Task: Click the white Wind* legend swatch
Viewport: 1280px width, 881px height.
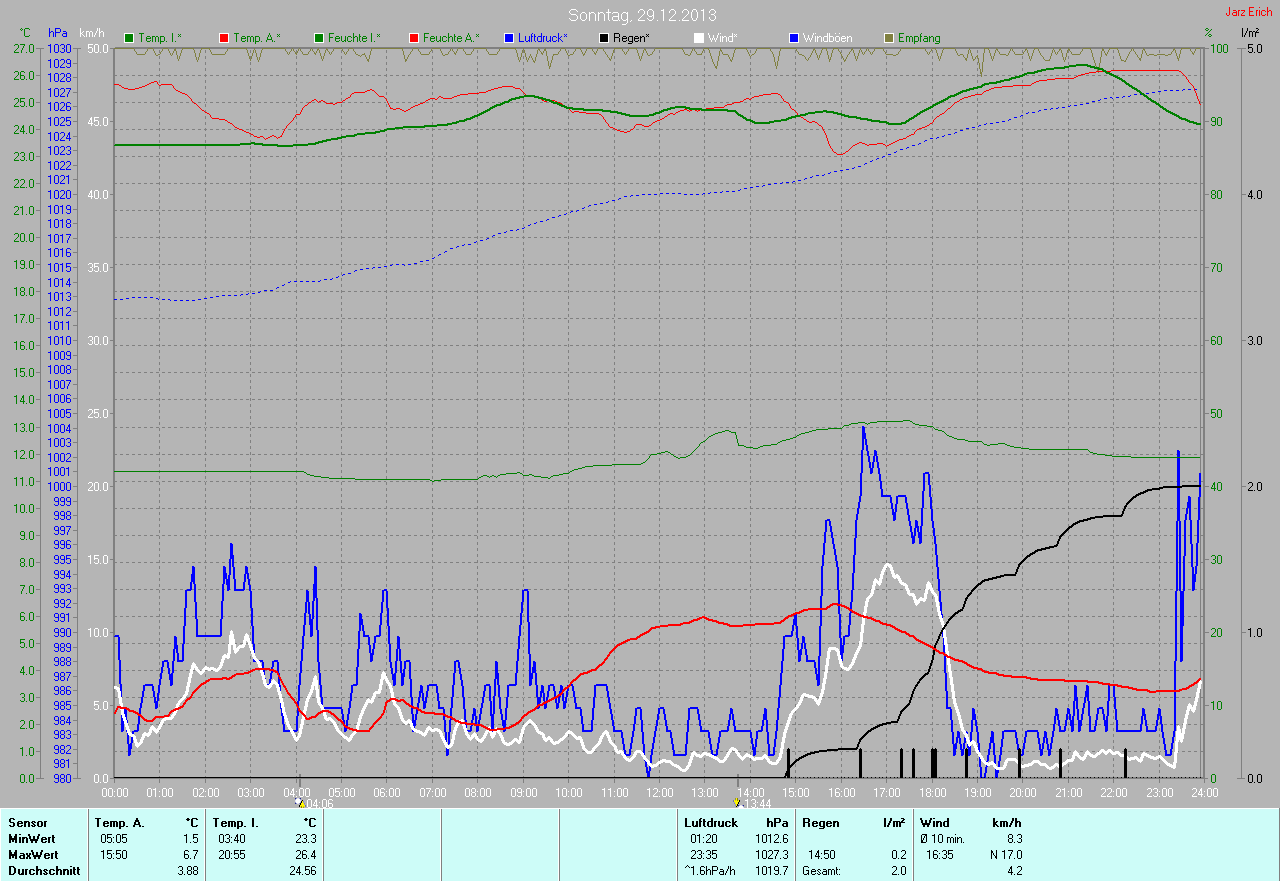Action: pos(699,38)
